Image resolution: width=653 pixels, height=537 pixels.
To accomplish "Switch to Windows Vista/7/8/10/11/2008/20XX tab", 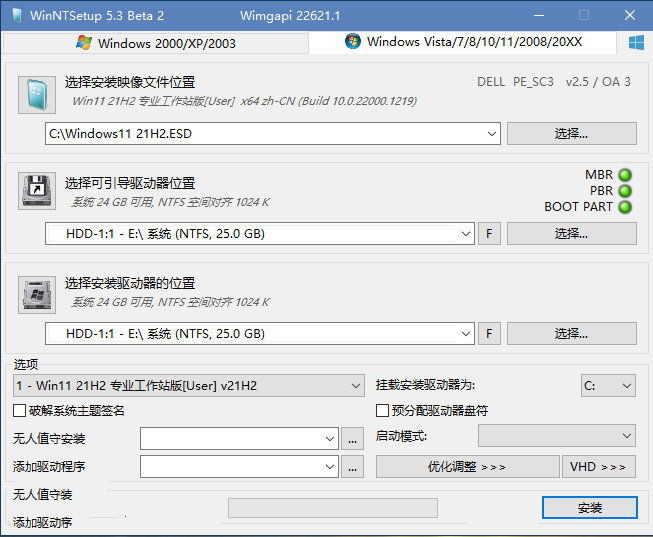I will pyautogui.click(x=463, y=42).
